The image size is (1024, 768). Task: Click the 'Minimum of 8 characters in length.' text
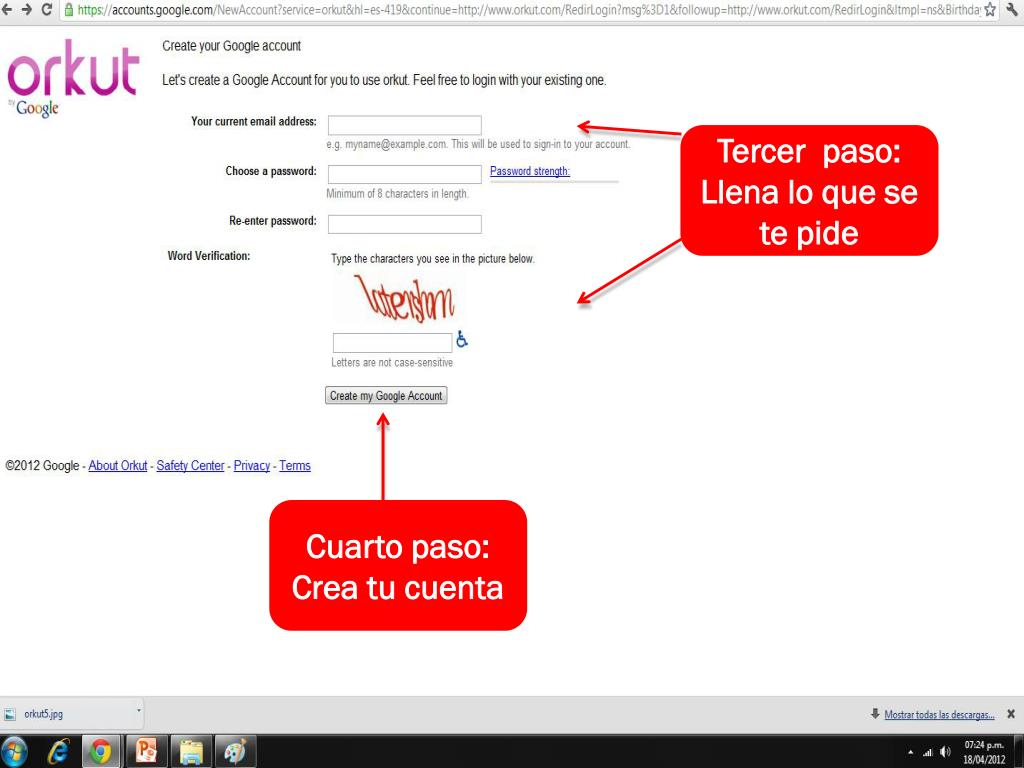pyautogui.click(x=397, y=193)
